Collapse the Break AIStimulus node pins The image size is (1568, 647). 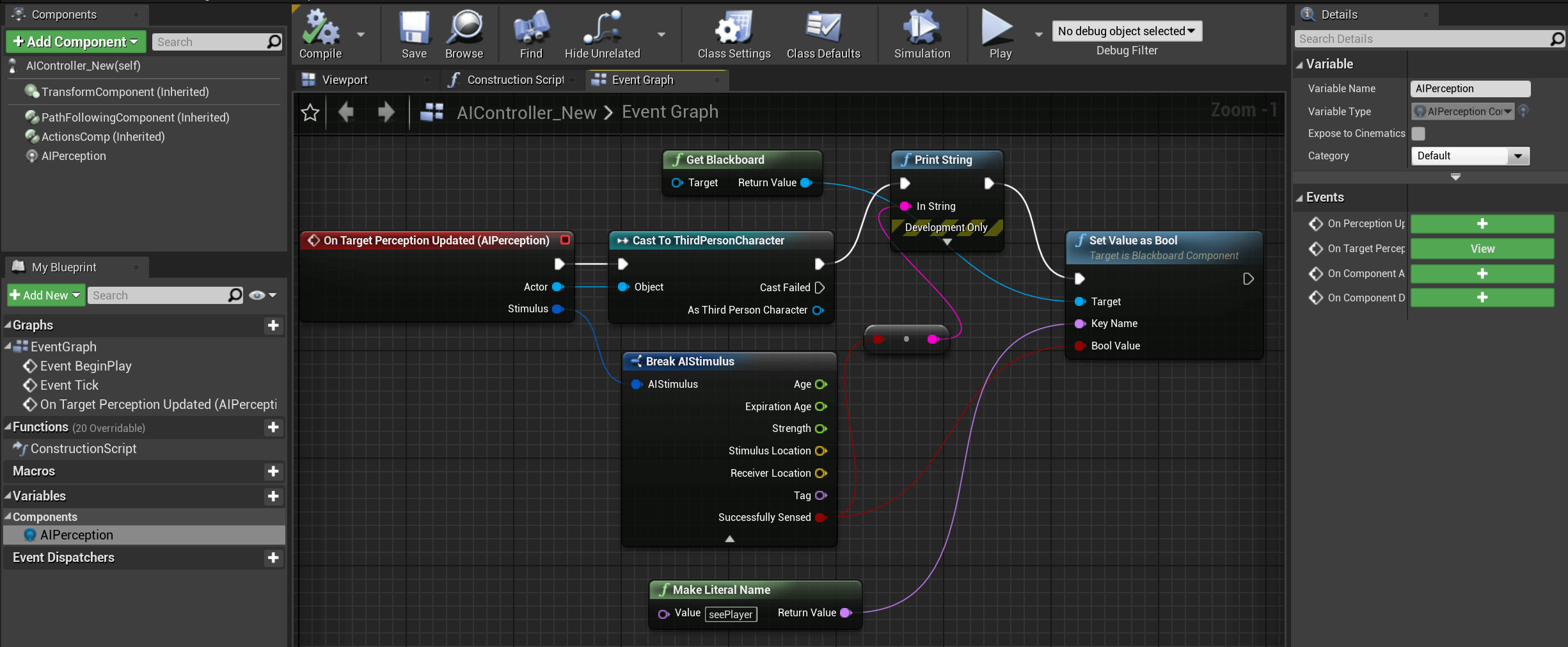pyautogui.click(x=729, y=539)
